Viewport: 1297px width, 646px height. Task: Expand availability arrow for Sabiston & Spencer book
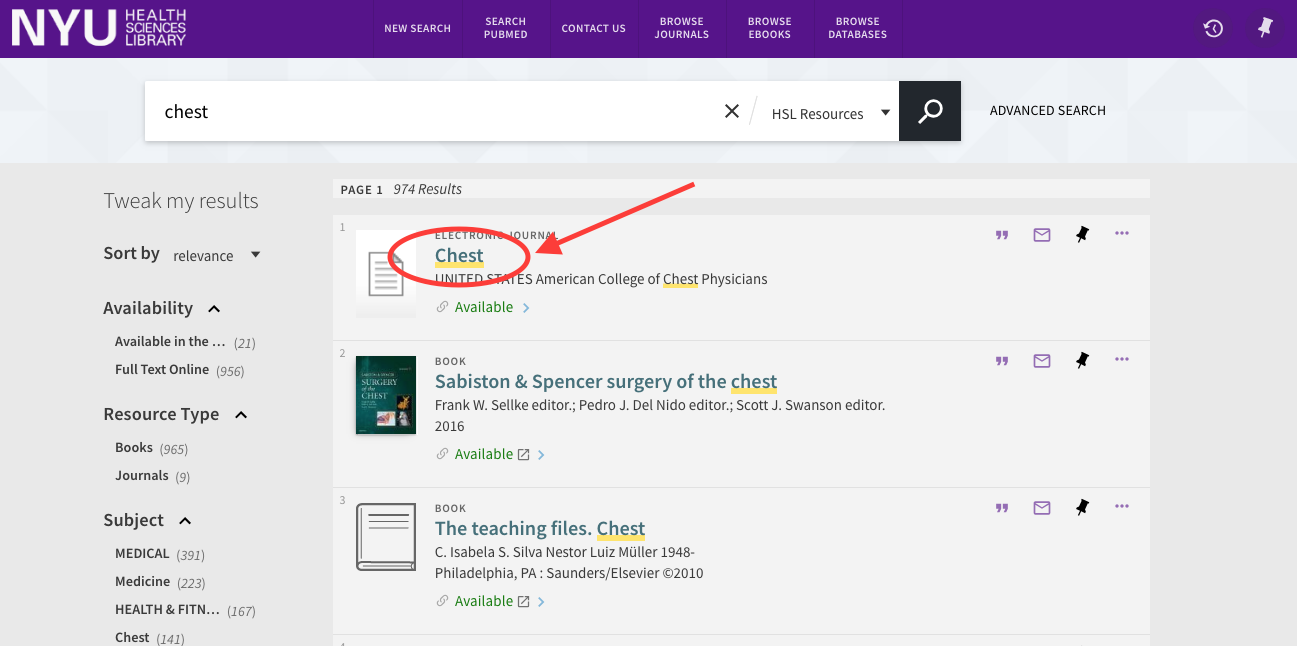tap(541, 455)
